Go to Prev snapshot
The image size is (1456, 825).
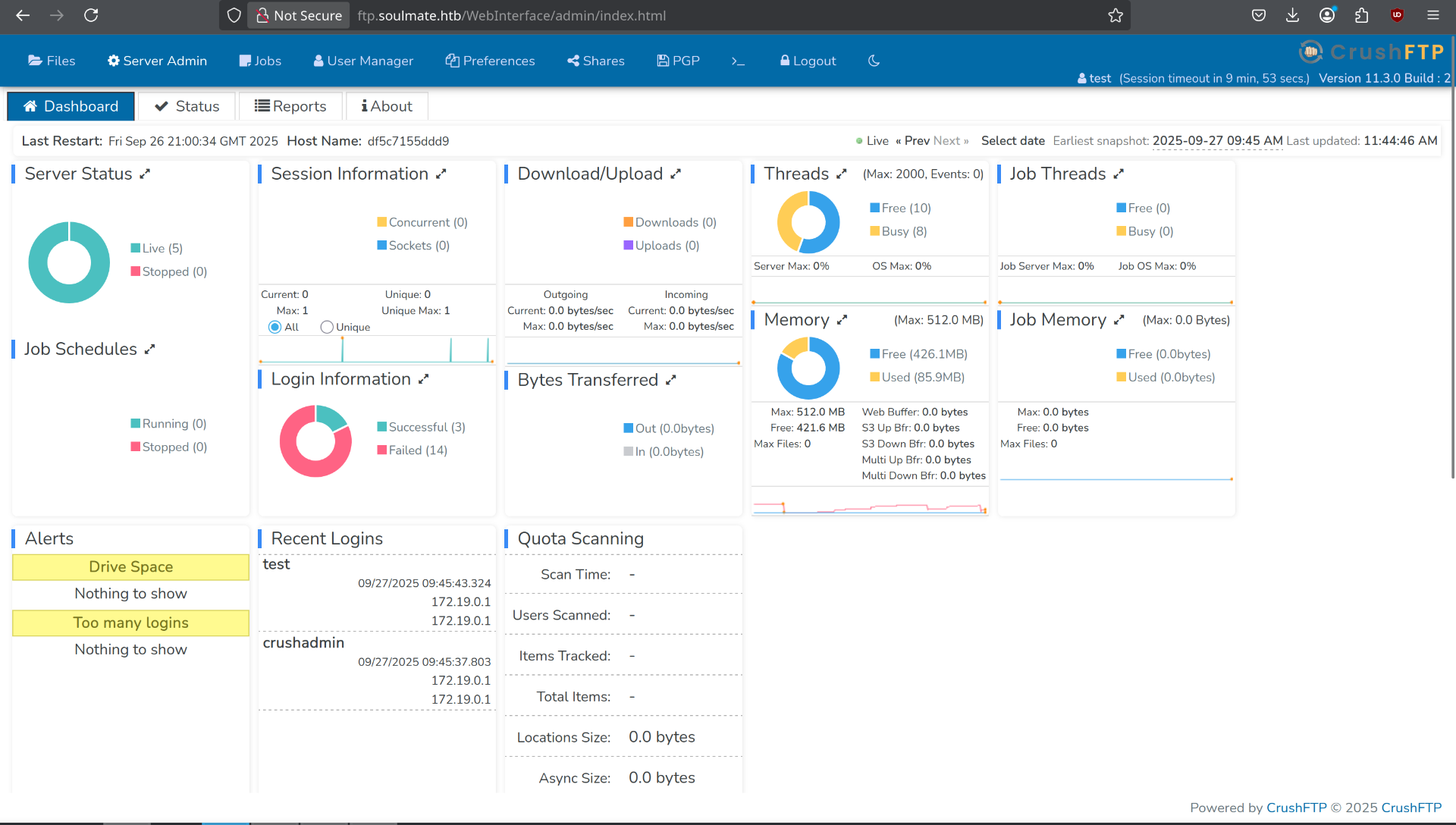click(912, 141)
